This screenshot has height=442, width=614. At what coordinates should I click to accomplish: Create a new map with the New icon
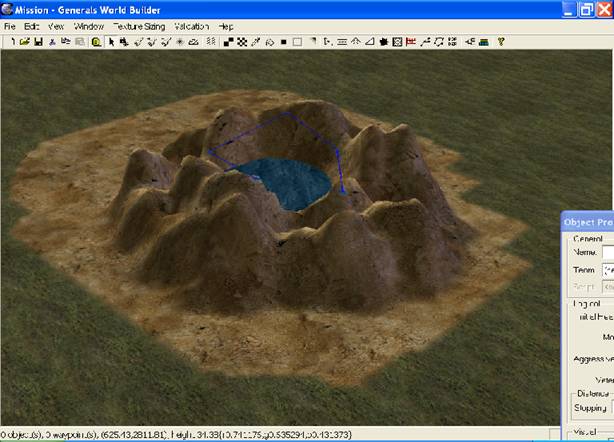point(13,41)
